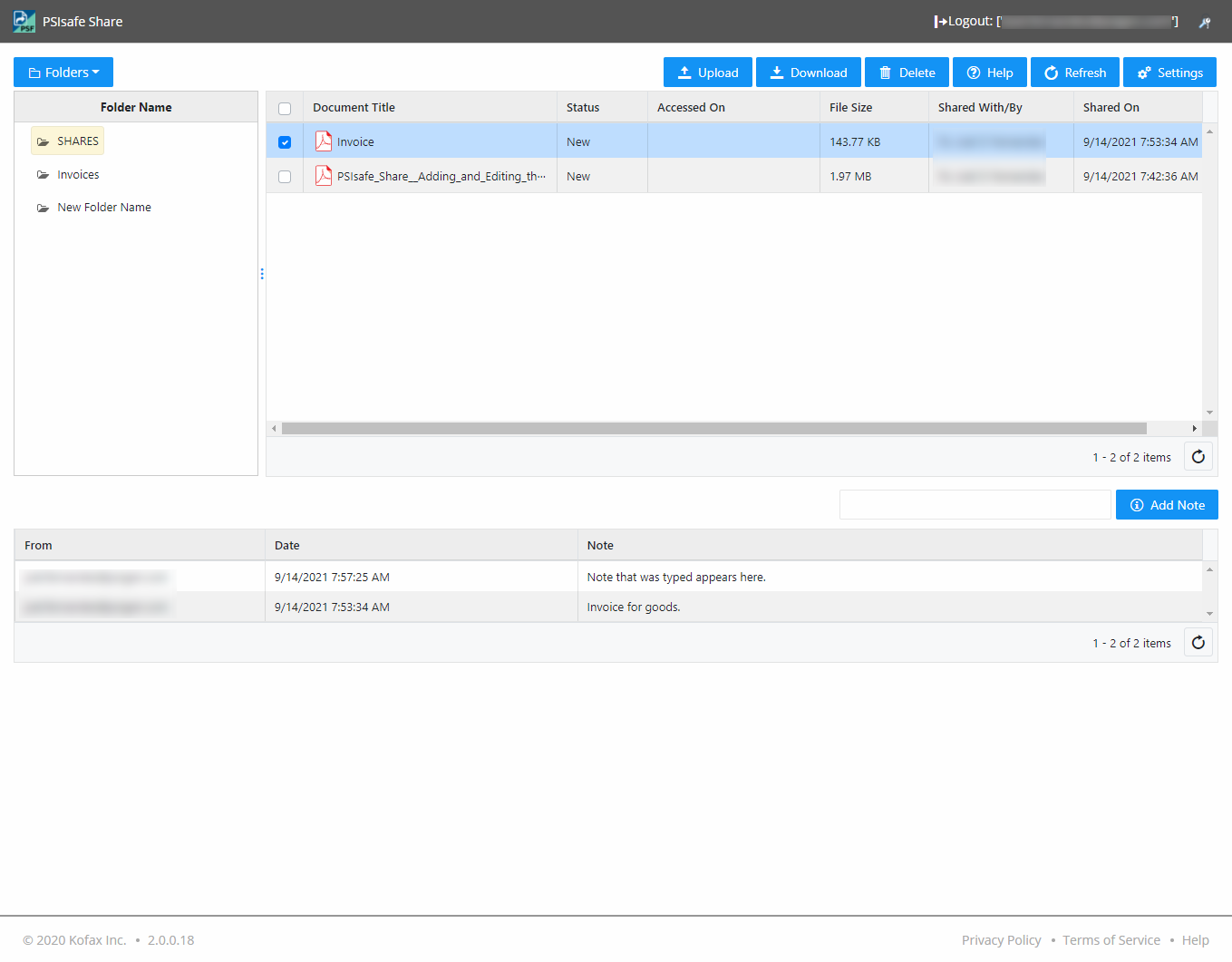Click the Invoice document title
1232x962 pixels.
click(355, 142)
